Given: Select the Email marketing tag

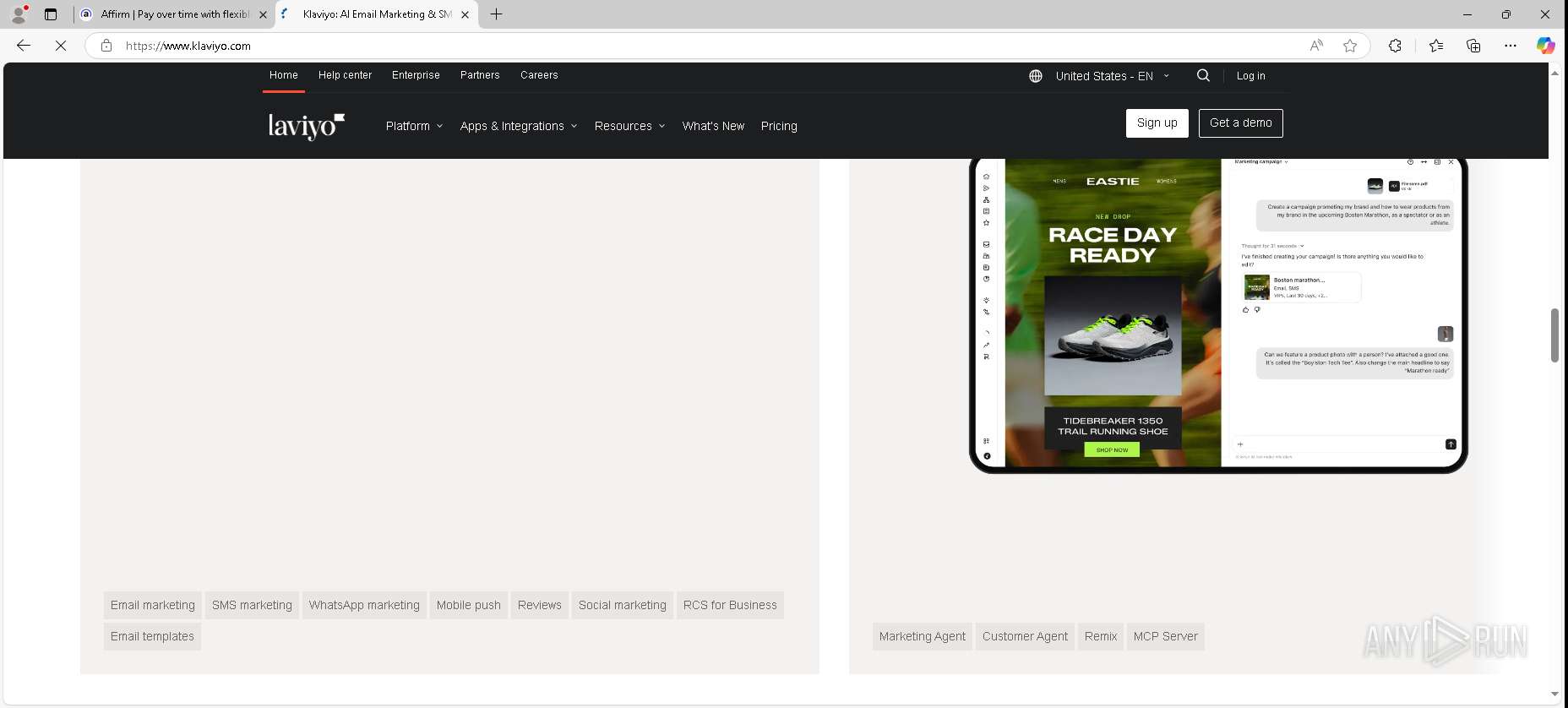Looking at the screenshot, I should point(153,605).
